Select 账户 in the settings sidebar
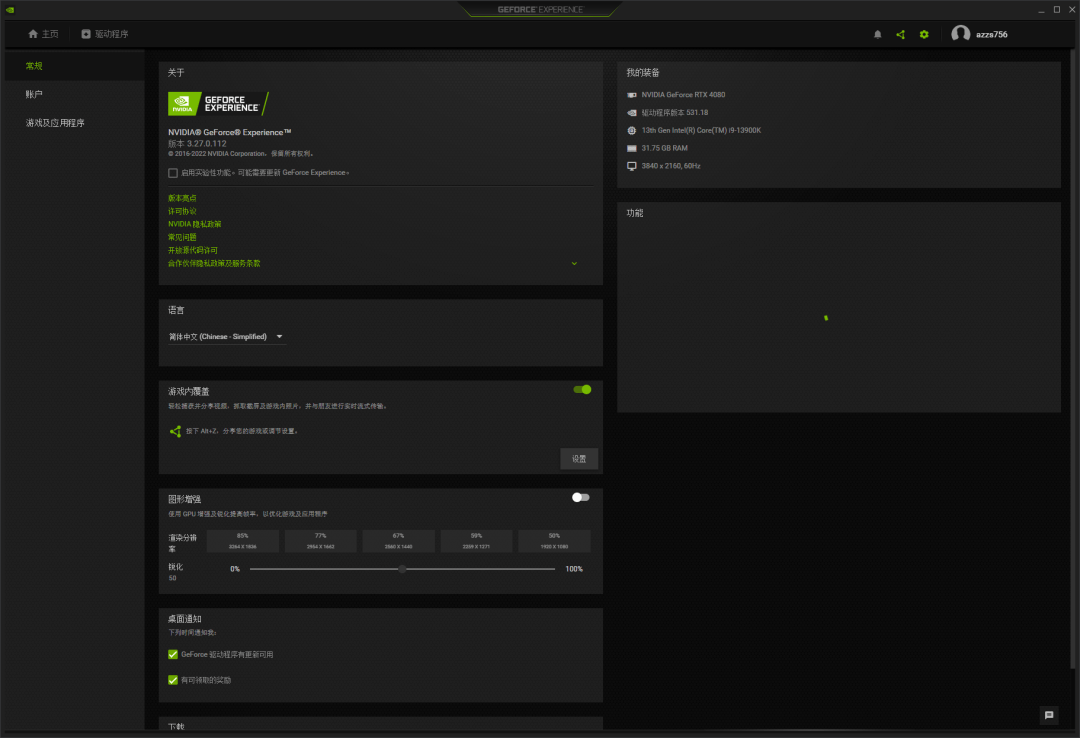1080x738 pixels. (x=74, y=94)
